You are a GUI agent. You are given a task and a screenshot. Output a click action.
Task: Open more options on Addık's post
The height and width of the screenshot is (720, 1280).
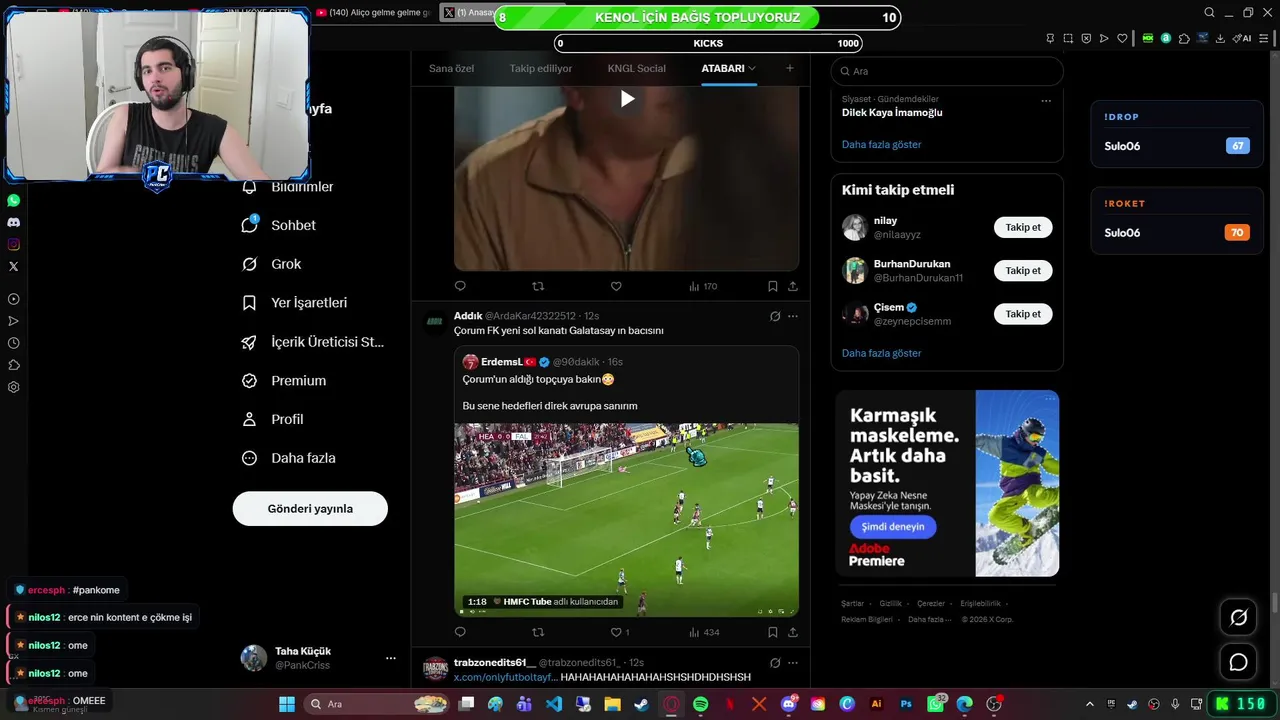[793, 316]
